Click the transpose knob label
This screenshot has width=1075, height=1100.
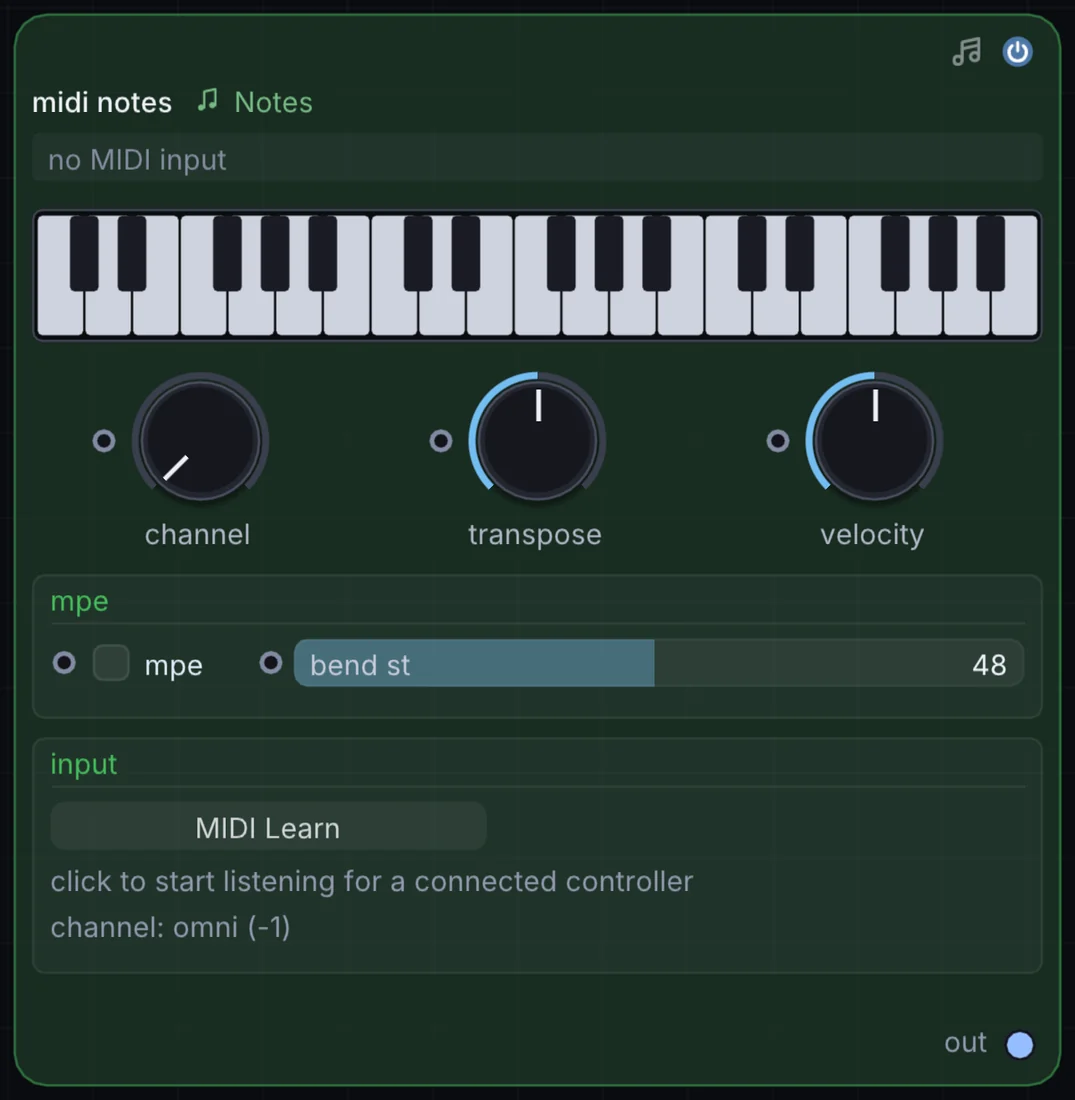click(x=535, y=535)
